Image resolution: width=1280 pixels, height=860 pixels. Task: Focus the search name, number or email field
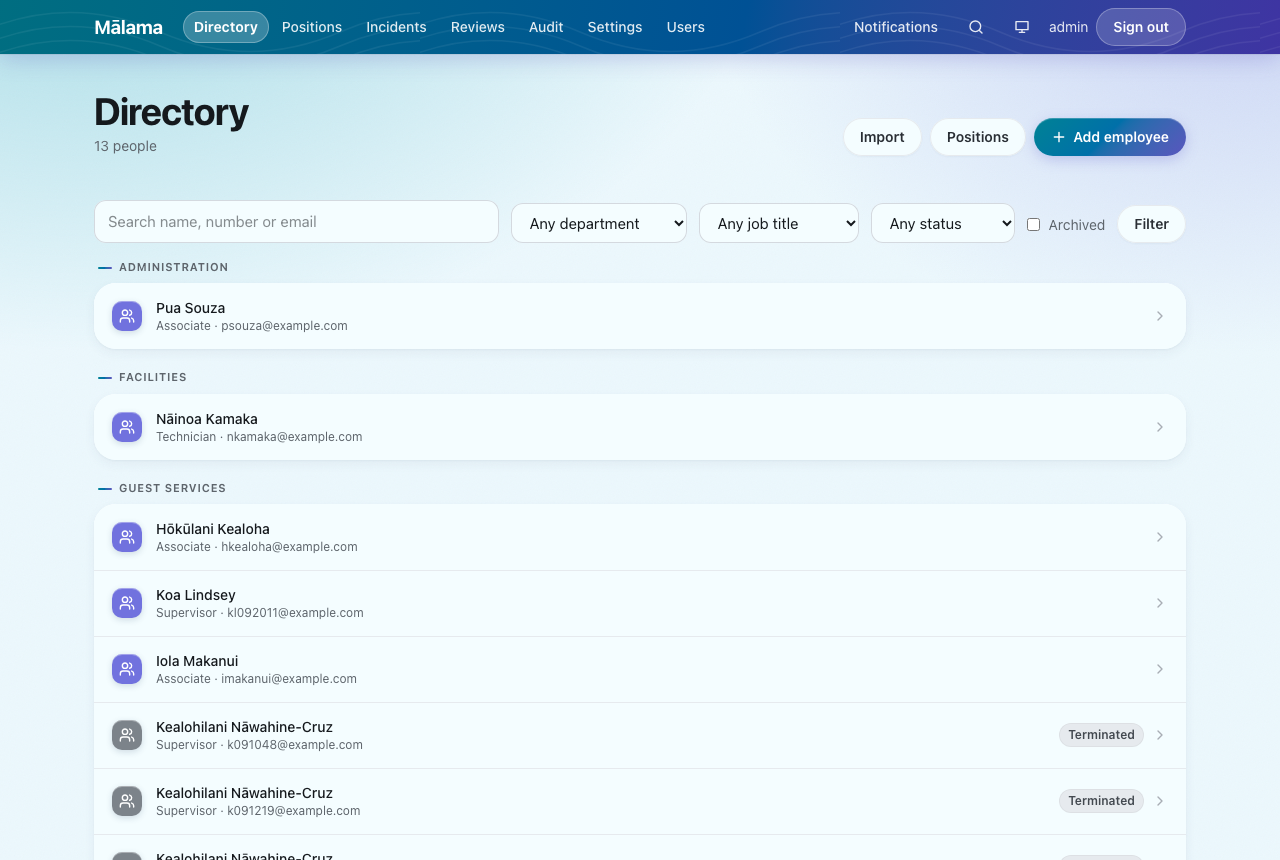pos(296,221)
